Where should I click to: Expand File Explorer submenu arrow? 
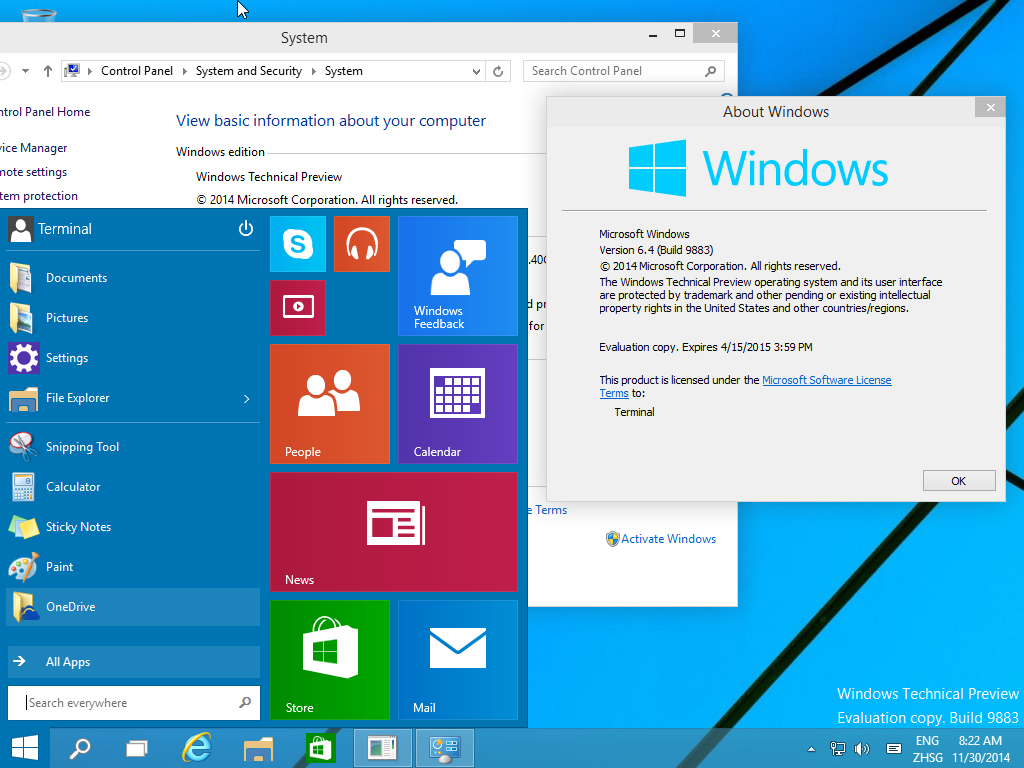246,398
